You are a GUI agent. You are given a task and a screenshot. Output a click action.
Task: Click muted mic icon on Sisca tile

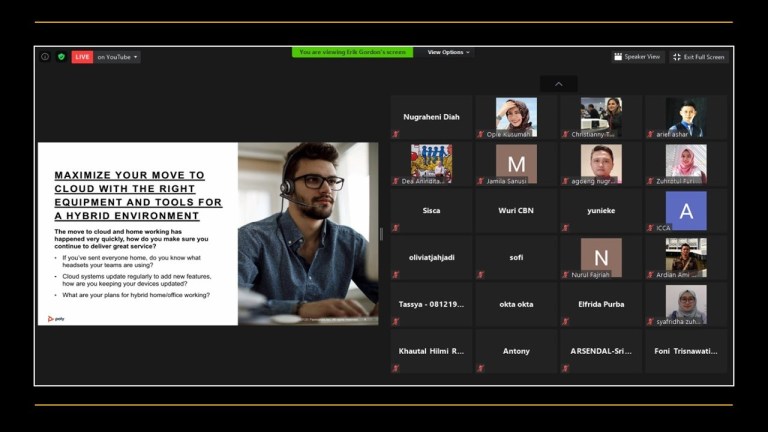coord(395,228)
